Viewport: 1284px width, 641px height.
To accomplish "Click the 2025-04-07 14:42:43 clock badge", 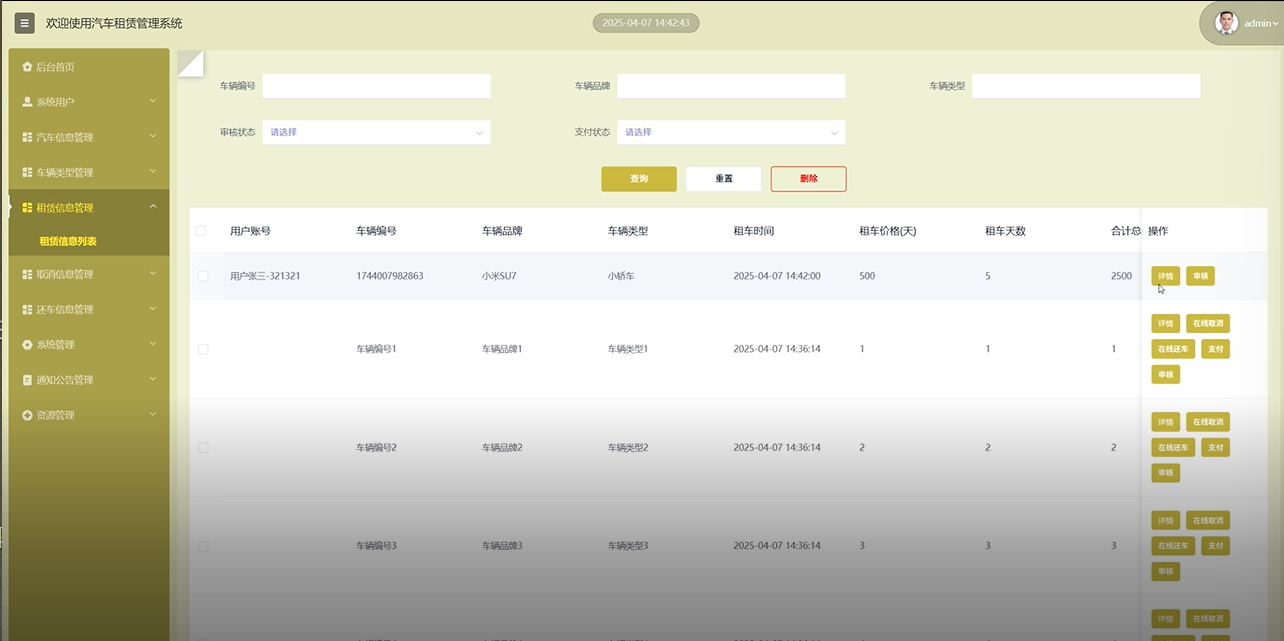I will tap(646, 23).
